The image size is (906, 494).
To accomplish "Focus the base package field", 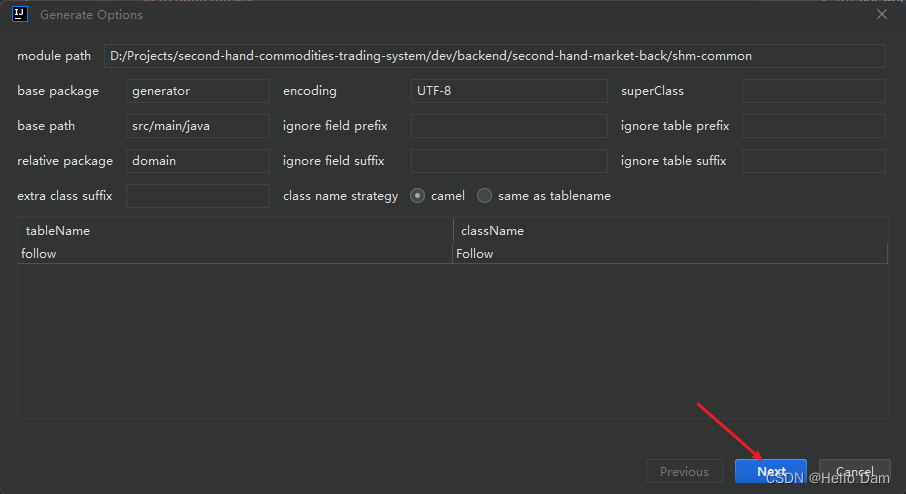I will tap(198, 91).
